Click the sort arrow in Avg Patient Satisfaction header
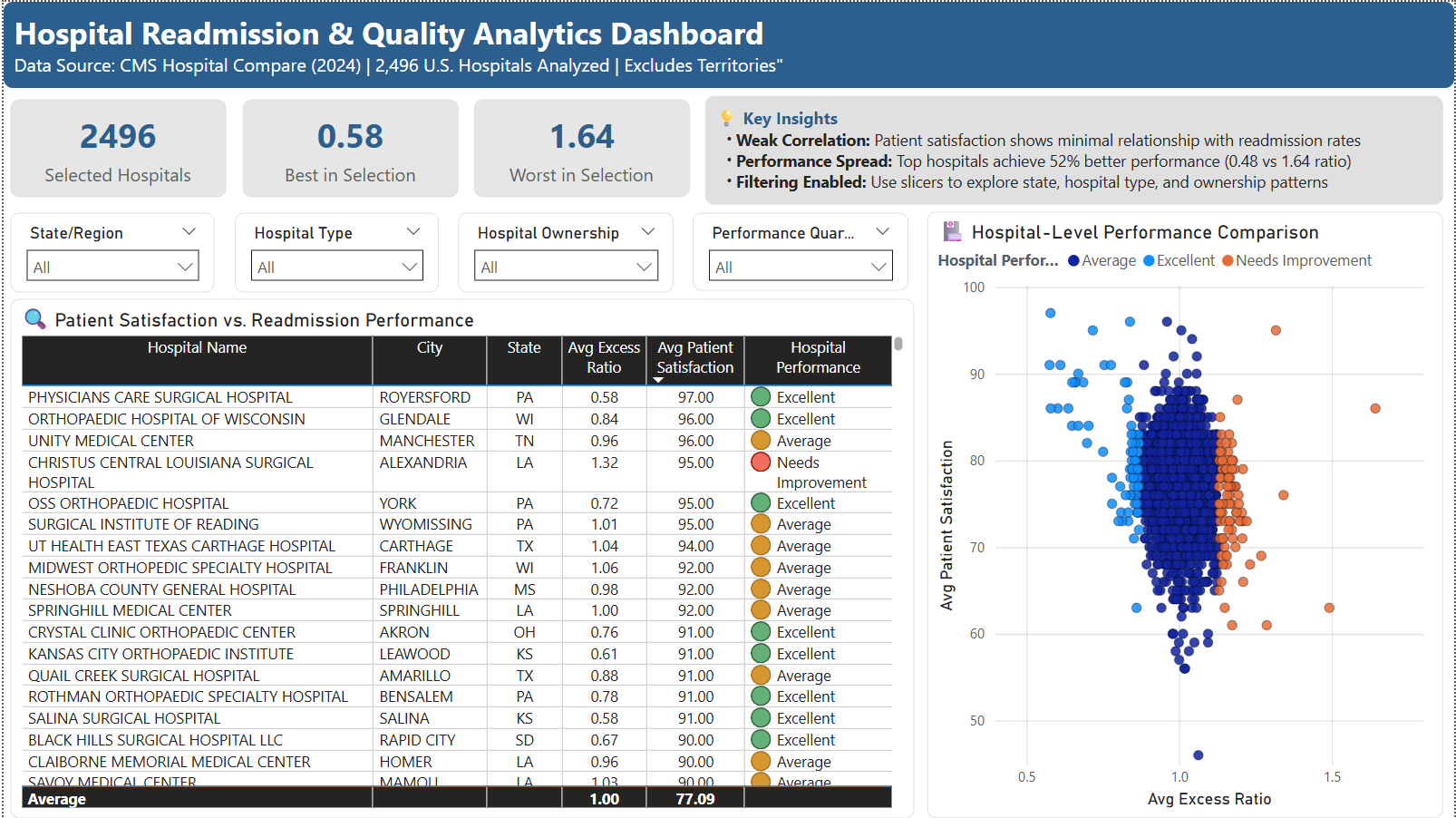Screen dimensions: 1456x818 coord(659,378)
